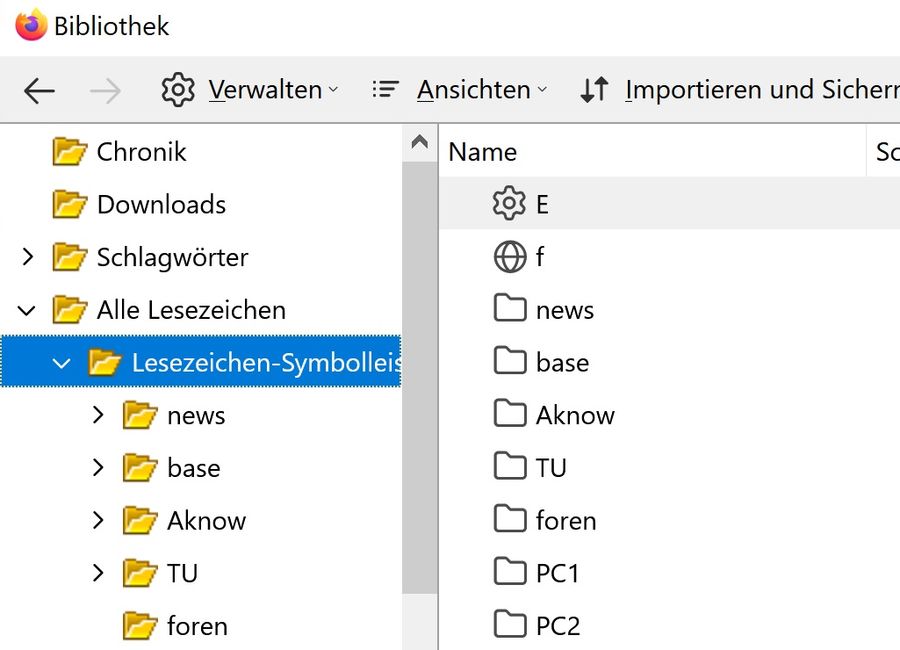The width and height of the screenshot is (900, 650).
Task: Expand the Aknow folder in sidebar
Action: click(x=97, y=520)
